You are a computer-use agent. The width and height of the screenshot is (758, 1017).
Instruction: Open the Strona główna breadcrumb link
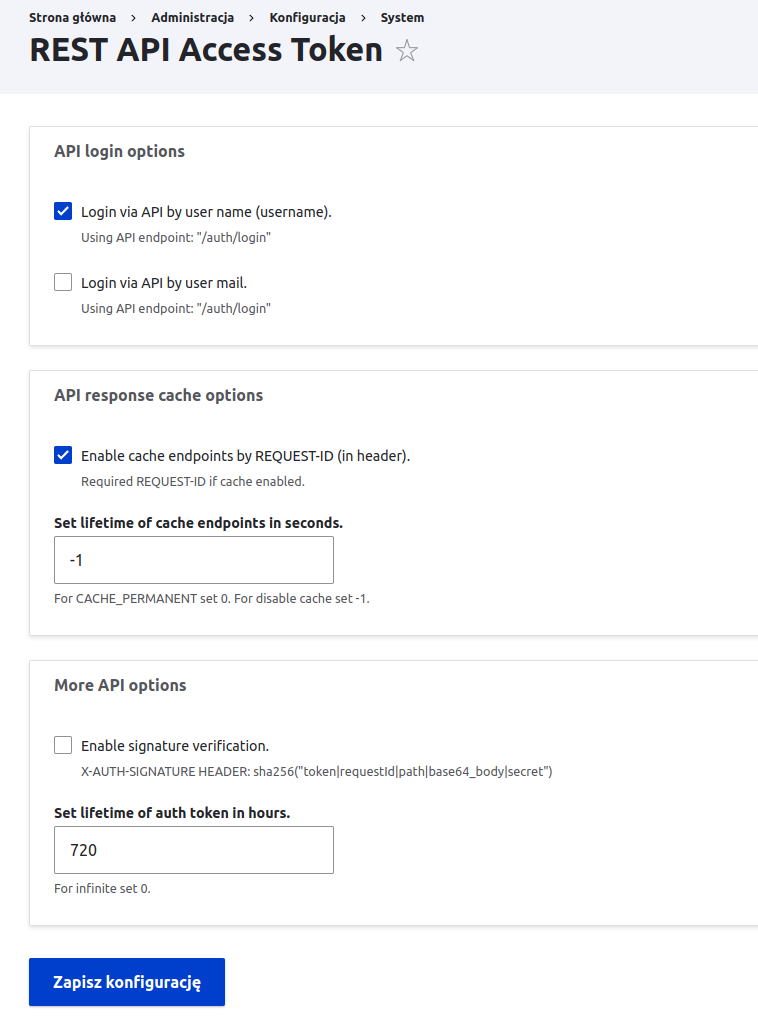(x=73, y=18)
